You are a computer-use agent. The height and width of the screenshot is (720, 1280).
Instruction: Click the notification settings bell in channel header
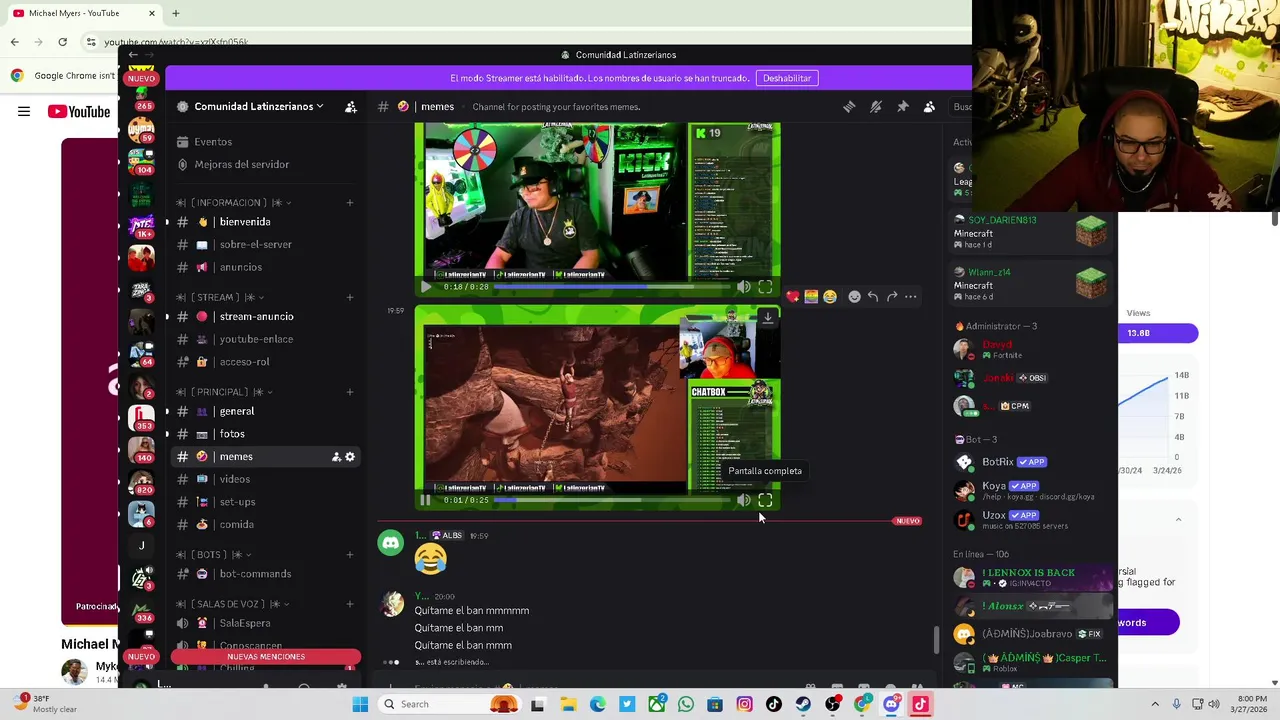[x=876, y=107]
